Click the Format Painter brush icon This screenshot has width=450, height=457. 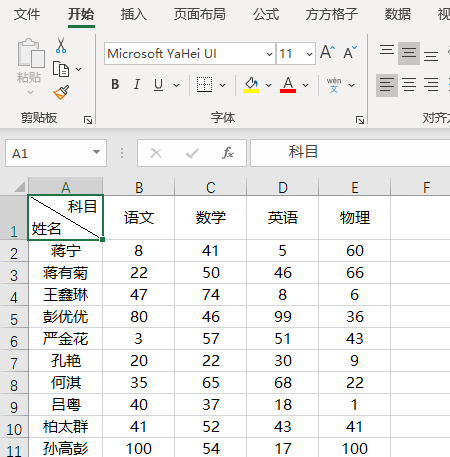click(61, 93)
